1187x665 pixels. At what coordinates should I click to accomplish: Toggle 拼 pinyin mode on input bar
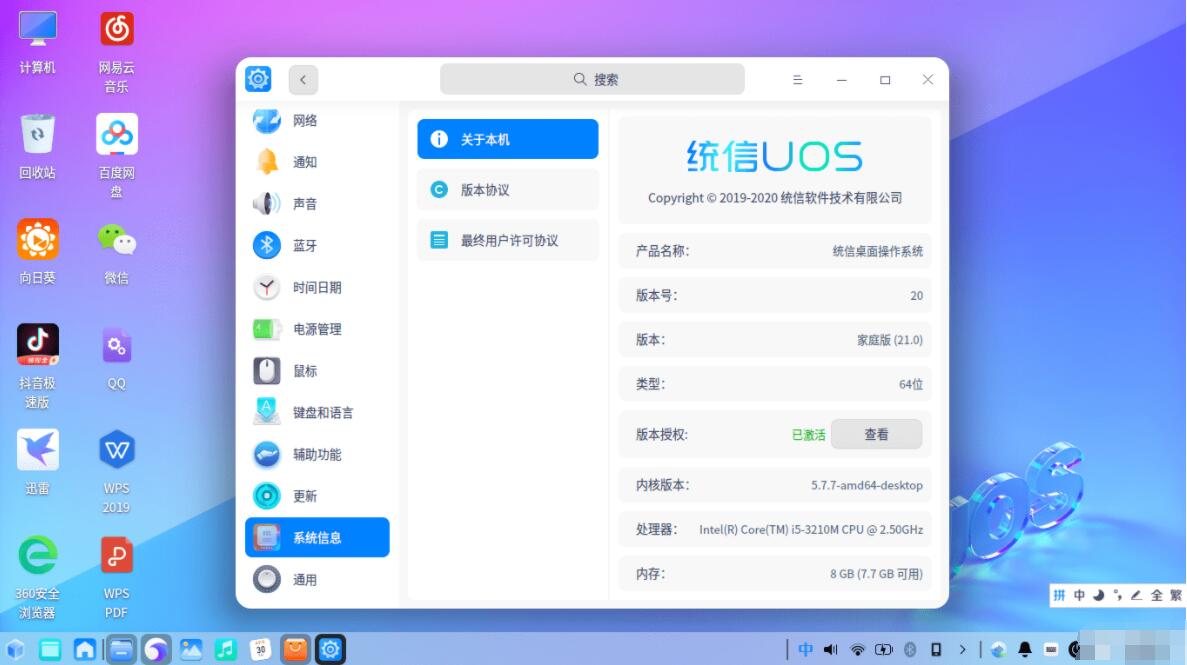pyautogui.click(x=1060, y=595)
